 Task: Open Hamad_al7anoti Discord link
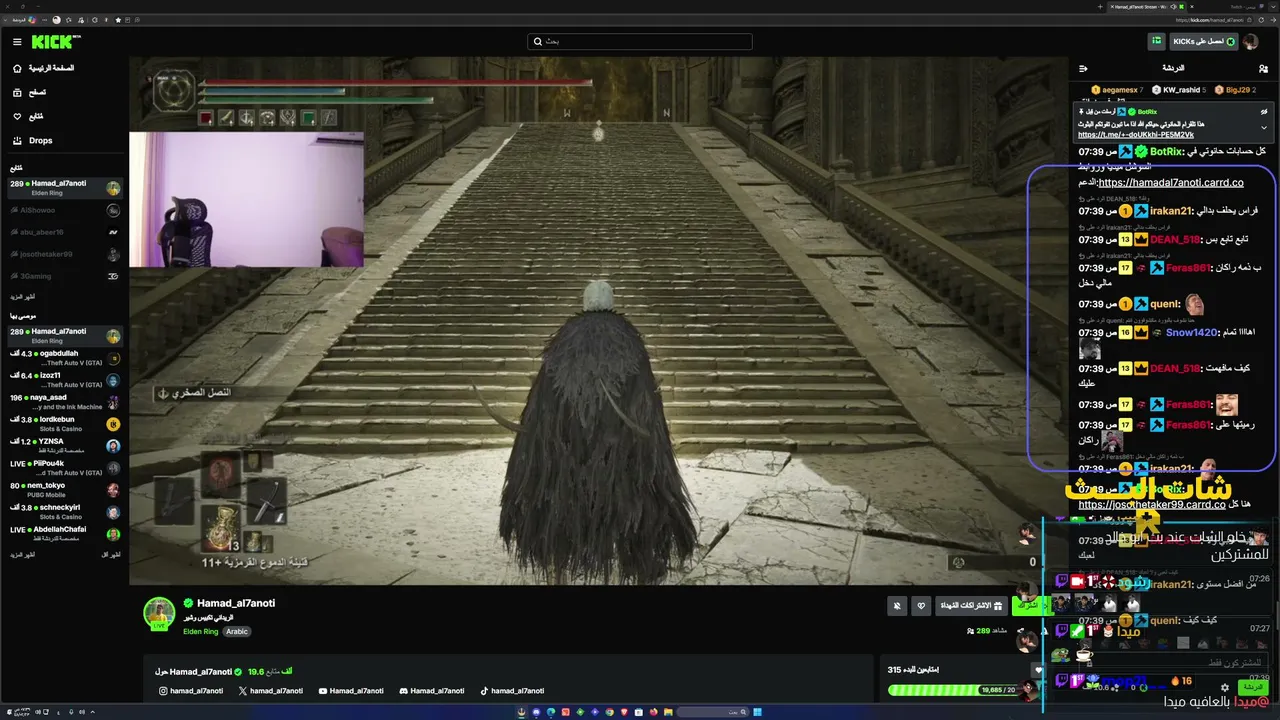[431, 691]
